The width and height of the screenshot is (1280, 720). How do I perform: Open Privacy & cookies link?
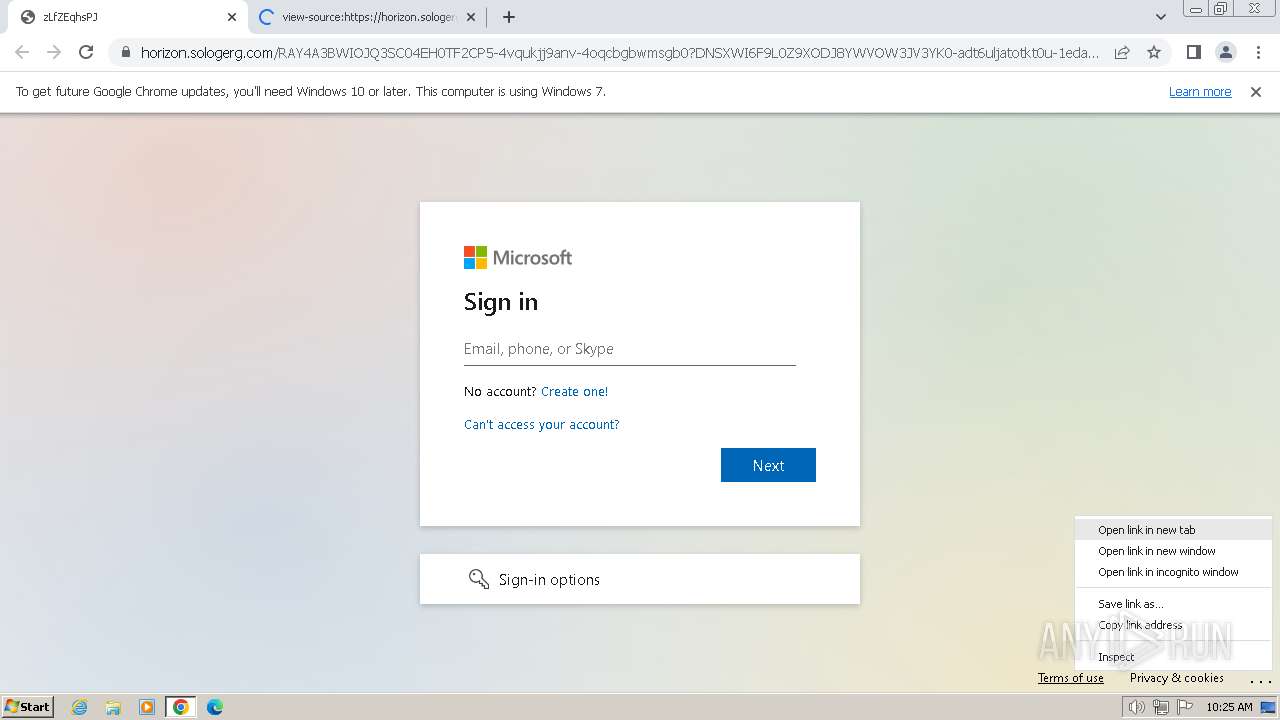[x=1177, y=678]
